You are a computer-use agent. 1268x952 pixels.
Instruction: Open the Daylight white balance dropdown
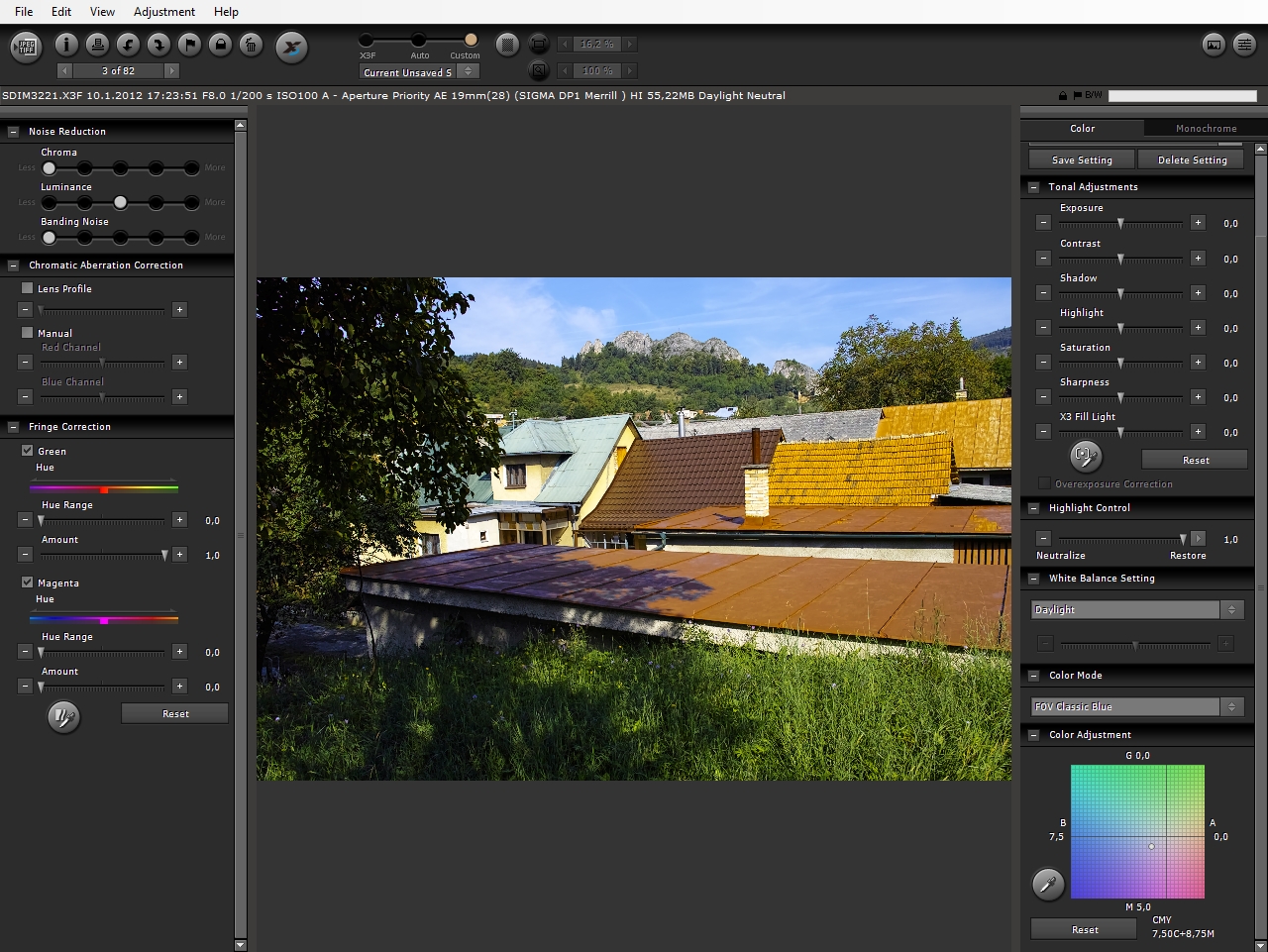coord(1135,610)
